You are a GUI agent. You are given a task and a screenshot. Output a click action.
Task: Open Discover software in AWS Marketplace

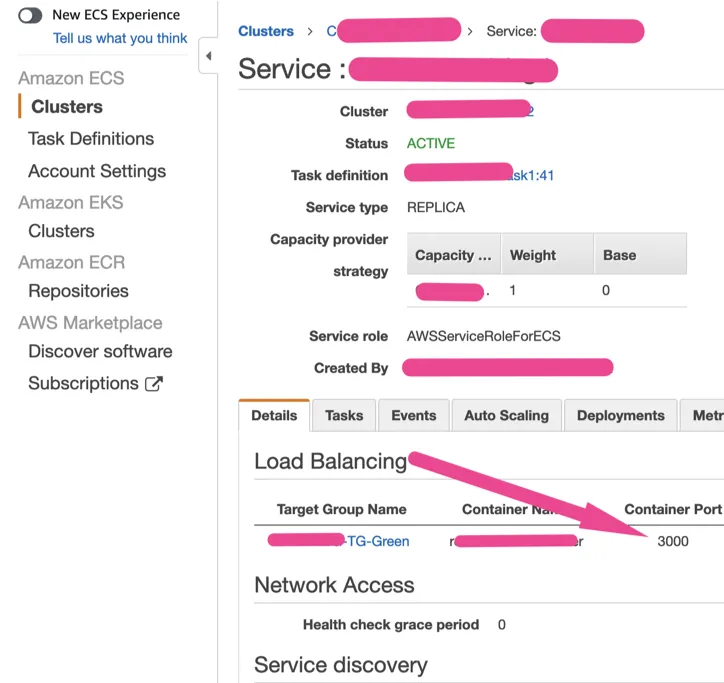click(100, 351)
